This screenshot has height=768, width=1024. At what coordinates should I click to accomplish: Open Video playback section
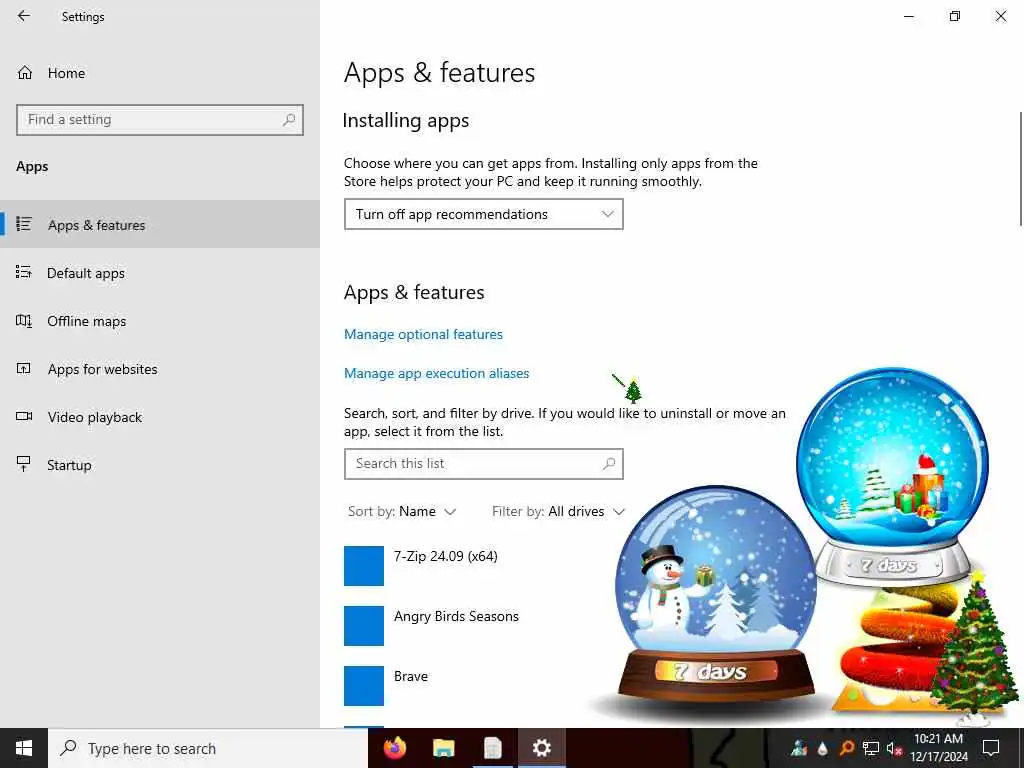tap(160, 417)
